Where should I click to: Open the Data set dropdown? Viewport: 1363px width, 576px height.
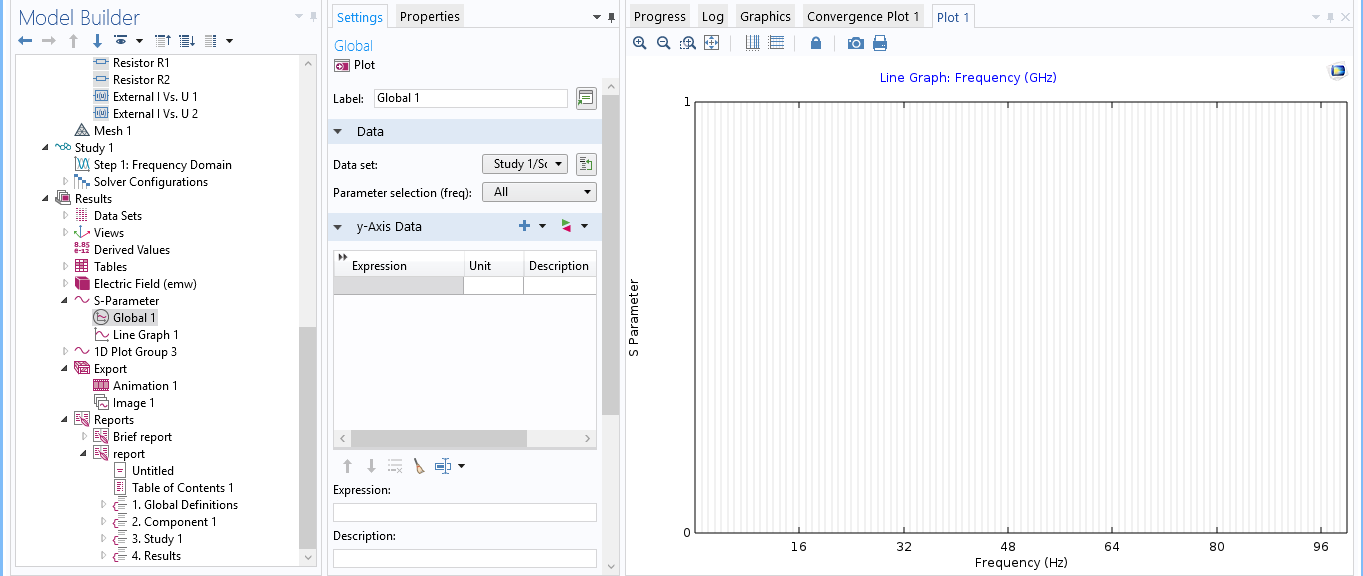click(x=525, y=164)
